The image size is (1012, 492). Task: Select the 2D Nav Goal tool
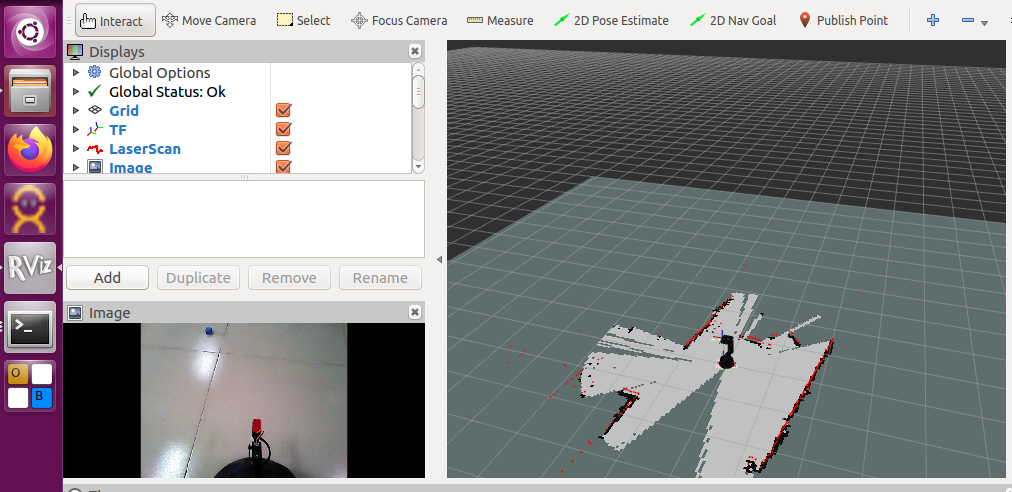coord(739,20)
